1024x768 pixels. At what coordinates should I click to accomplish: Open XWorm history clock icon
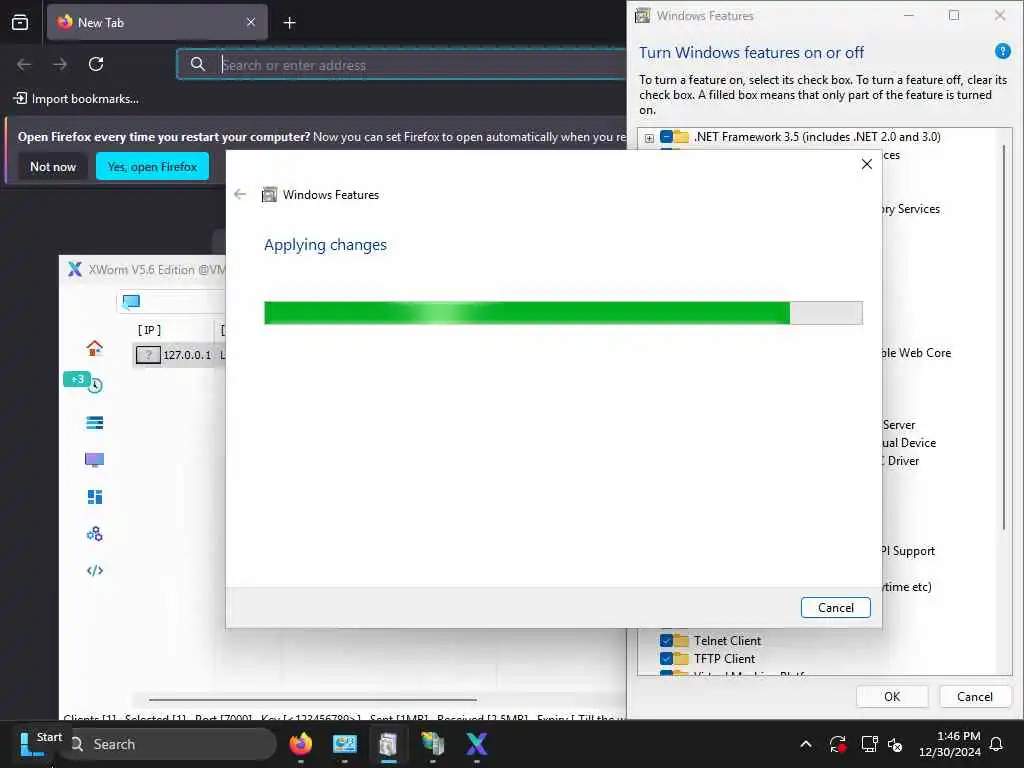click(95, 385)
